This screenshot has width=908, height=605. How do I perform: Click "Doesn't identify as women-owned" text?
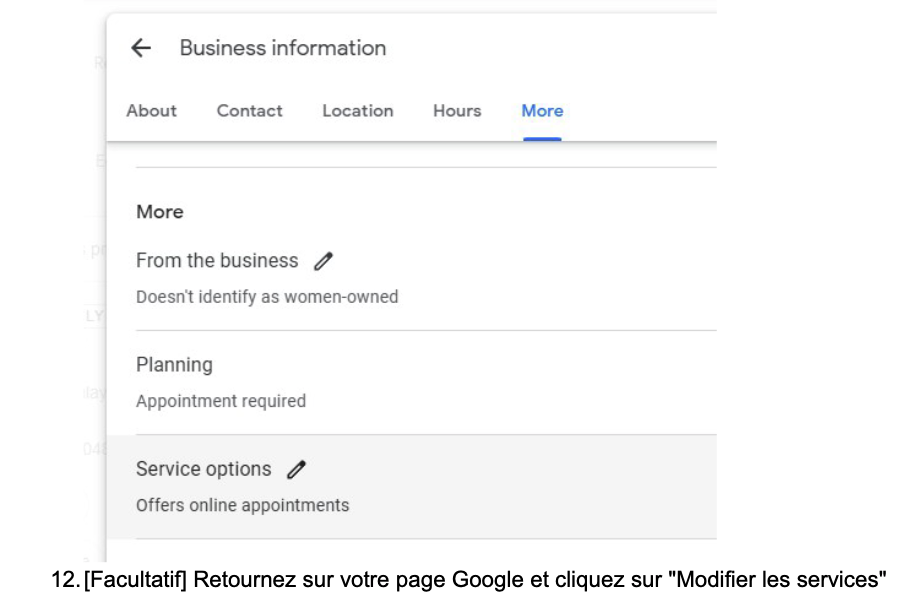click(x=267, y=297)
